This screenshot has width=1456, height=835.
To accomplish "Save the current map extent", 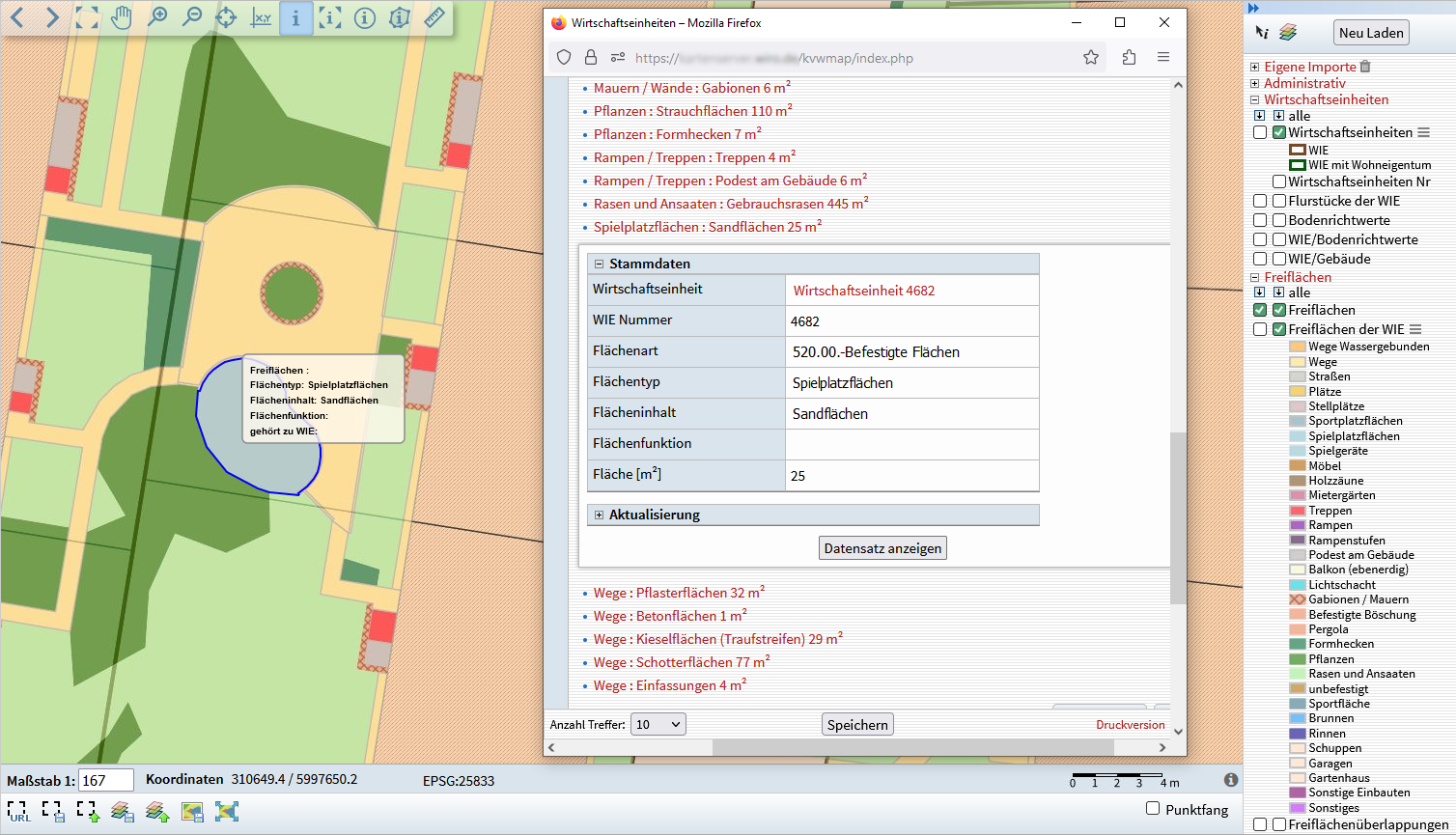I will [x=53, y=812].
